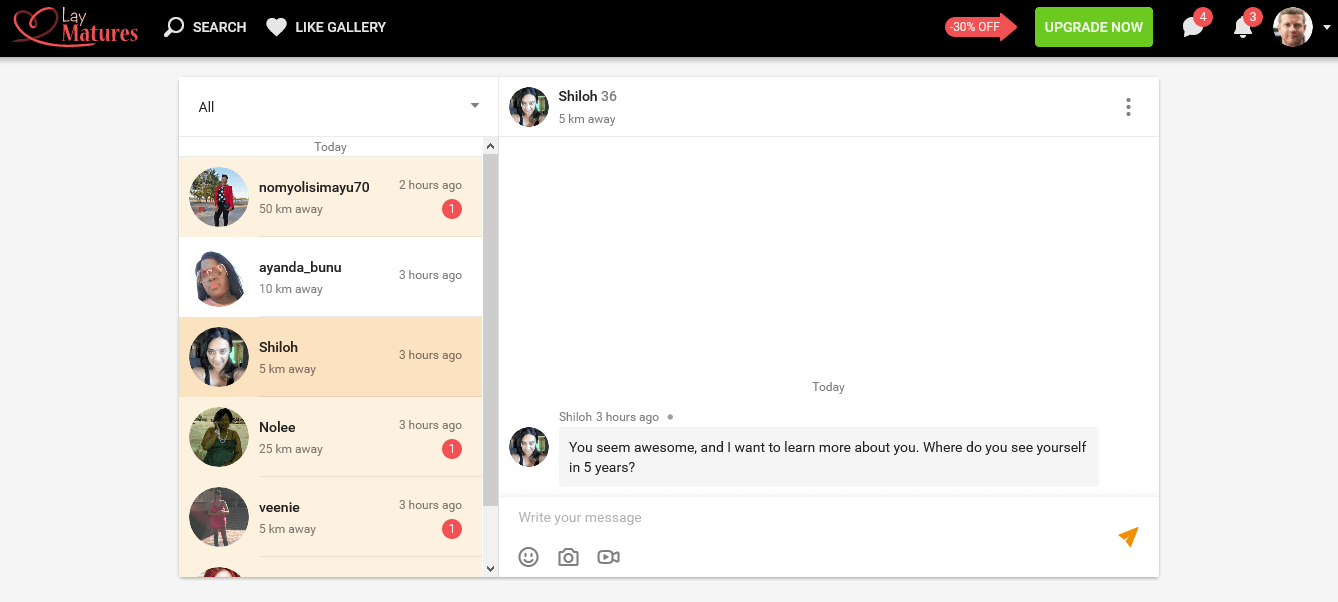Click the Lay Matures heart logo

tap(75, 27)
